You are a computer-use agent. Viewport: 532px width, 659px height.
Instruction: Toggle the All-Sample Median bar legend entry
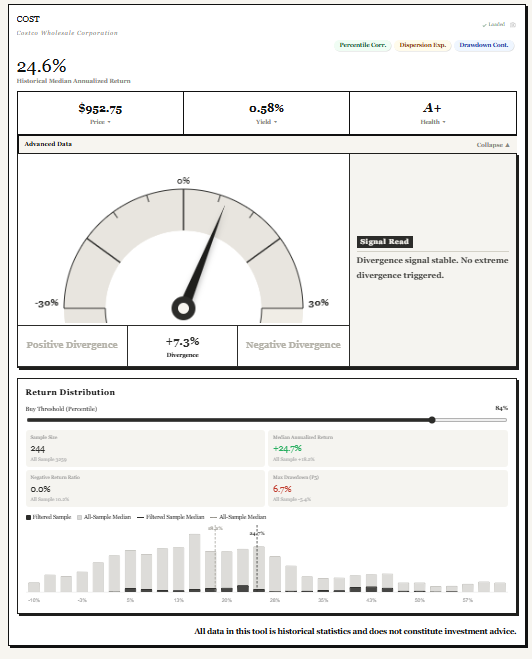pos(104,517)
